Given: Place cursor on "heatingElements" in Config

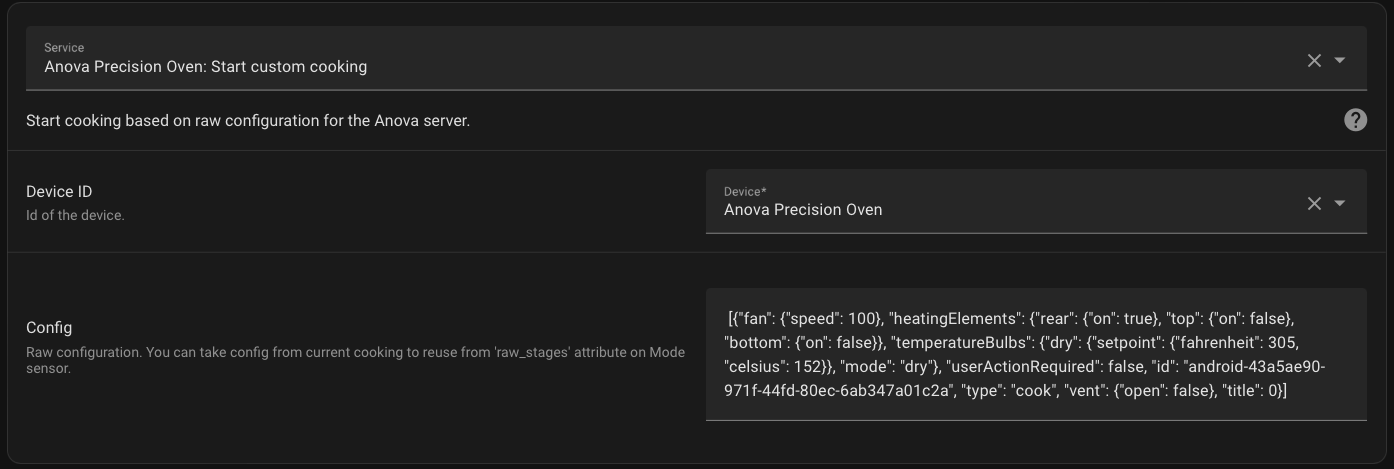Looking at the screenshot, I should pyautogui.click(x=953, y=319).
